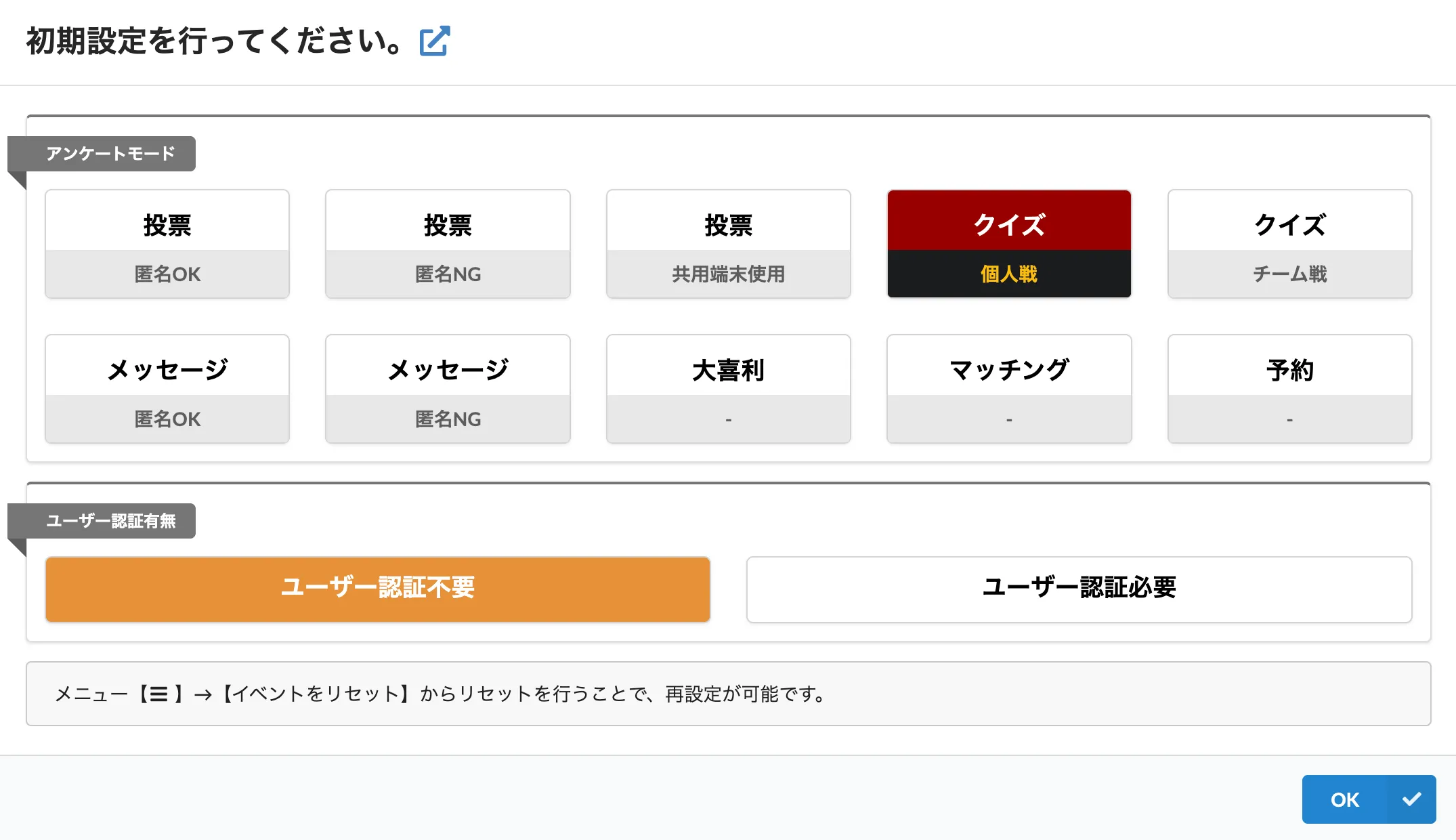This screenshot has width=1456, height=840.
Task: Click the checkmark icon on the OK button
Action: tap(1412, 799)
